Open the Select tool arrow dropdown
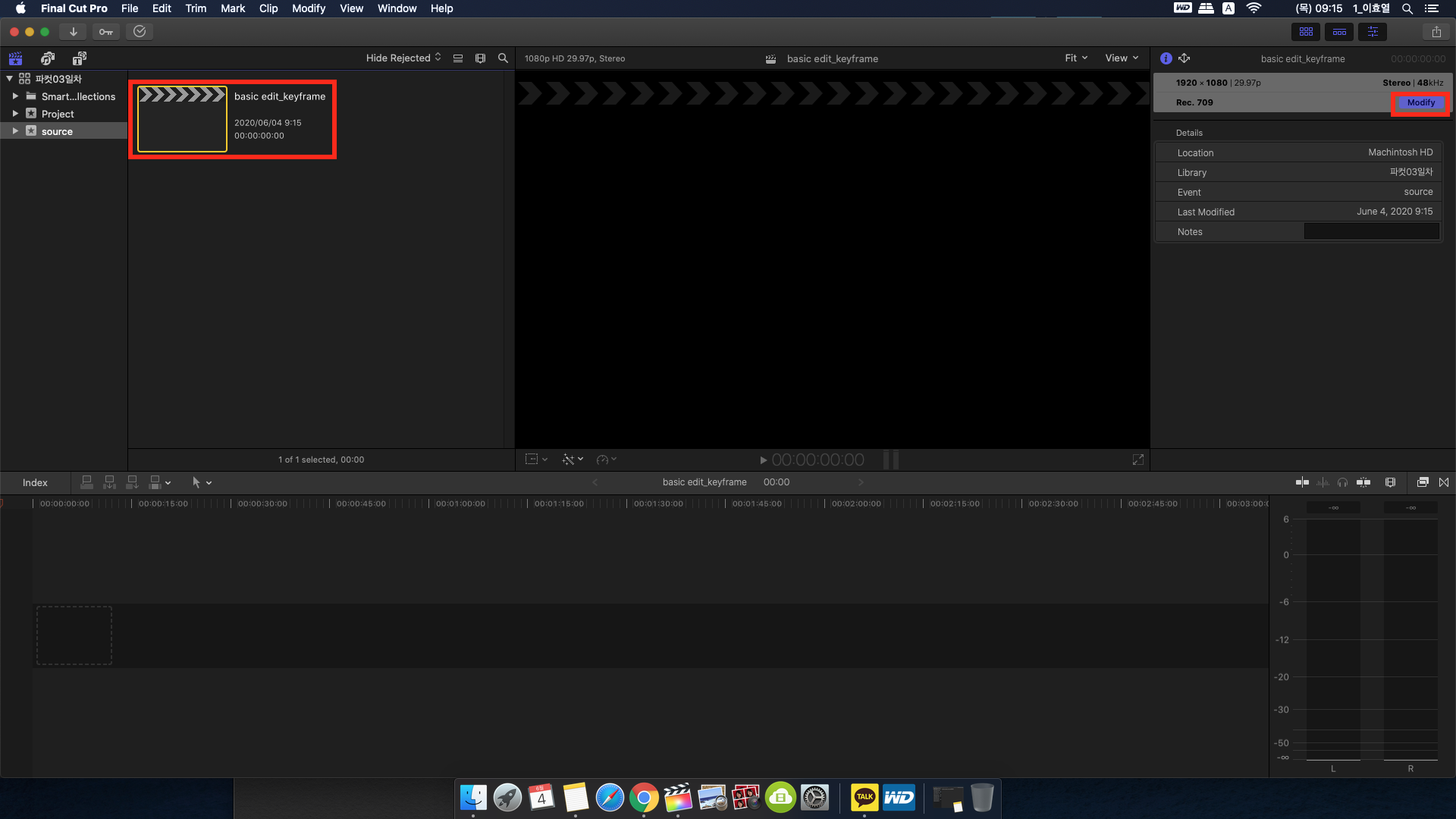Image resolution: width=1456 pixels, height=819 pixels. (202, 482)
